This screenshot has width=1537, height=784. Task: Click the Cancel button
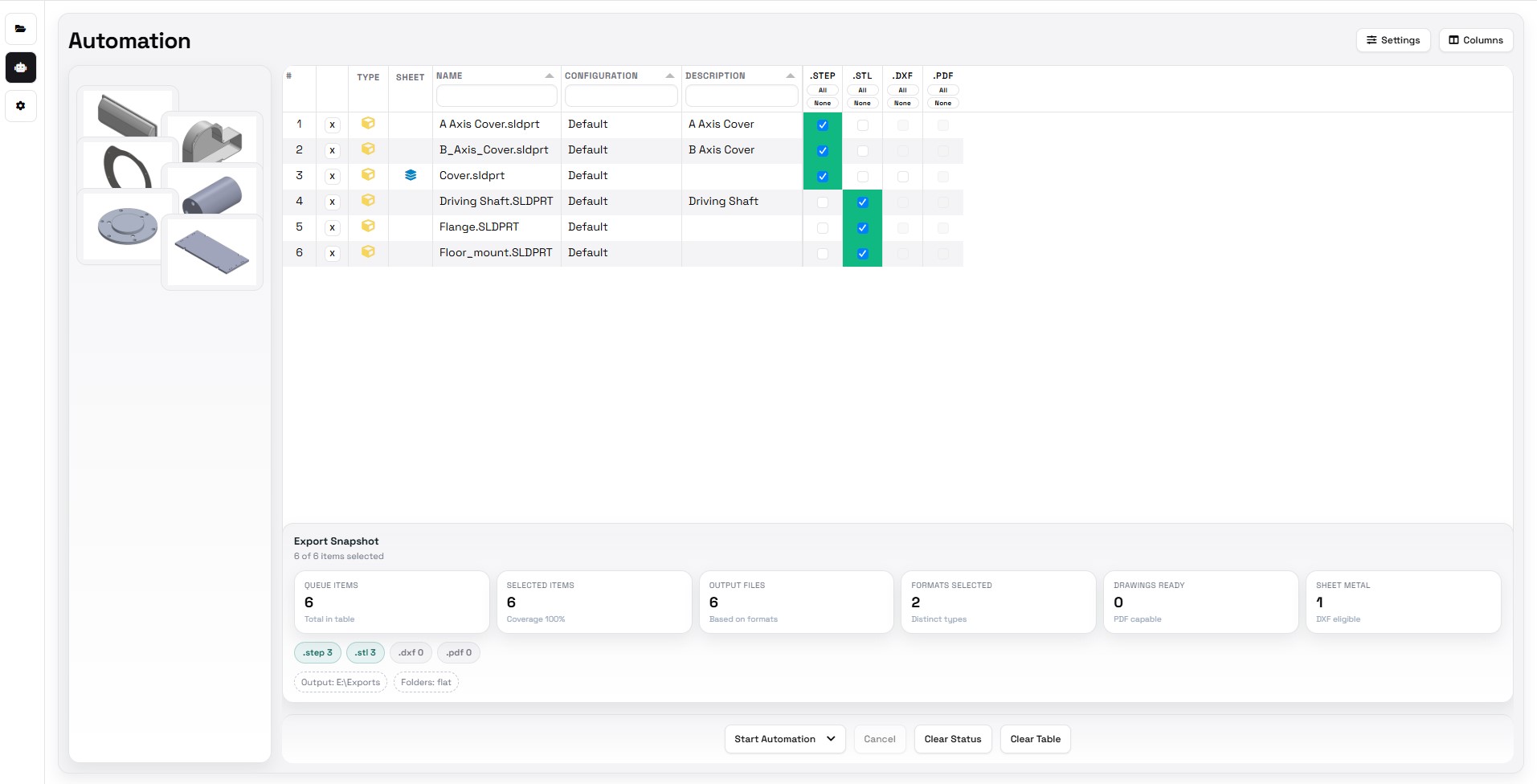[880, 739]
